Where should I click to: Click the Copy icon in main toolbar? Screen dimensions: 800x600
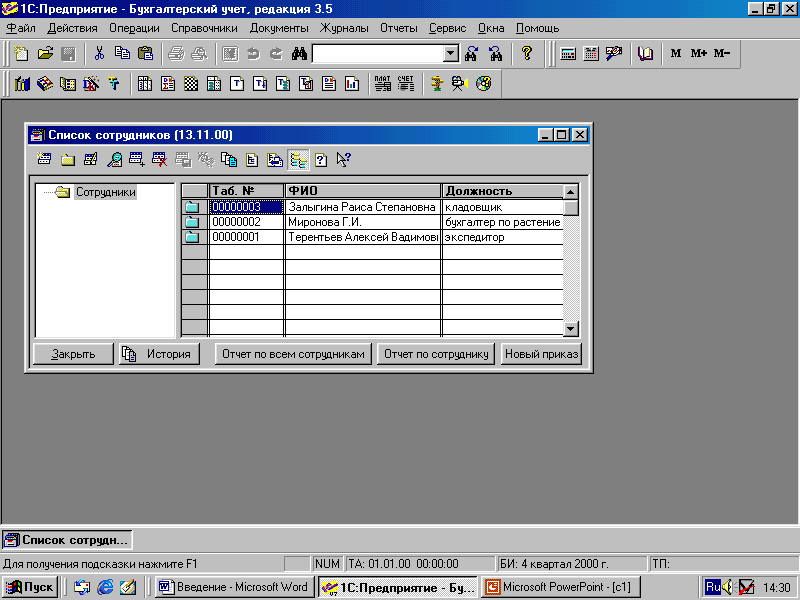122,53
